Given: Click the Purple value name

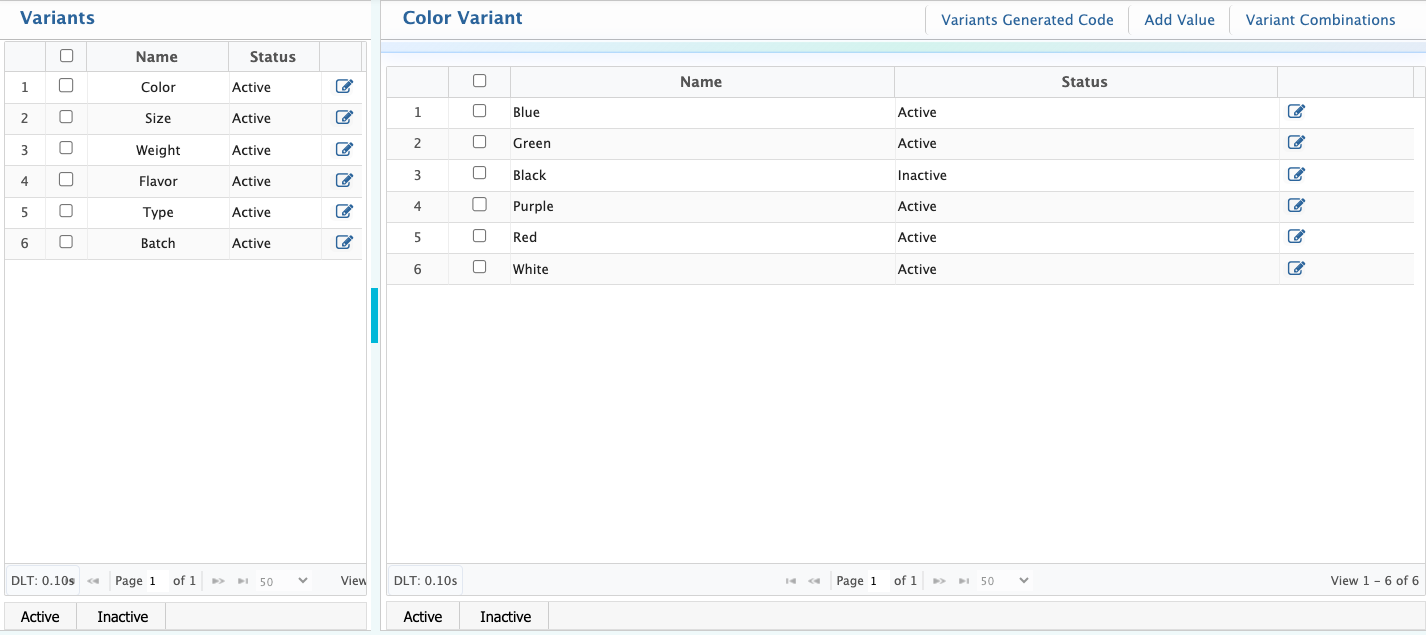Looking at the screenshot, I should tap(533, 206).
